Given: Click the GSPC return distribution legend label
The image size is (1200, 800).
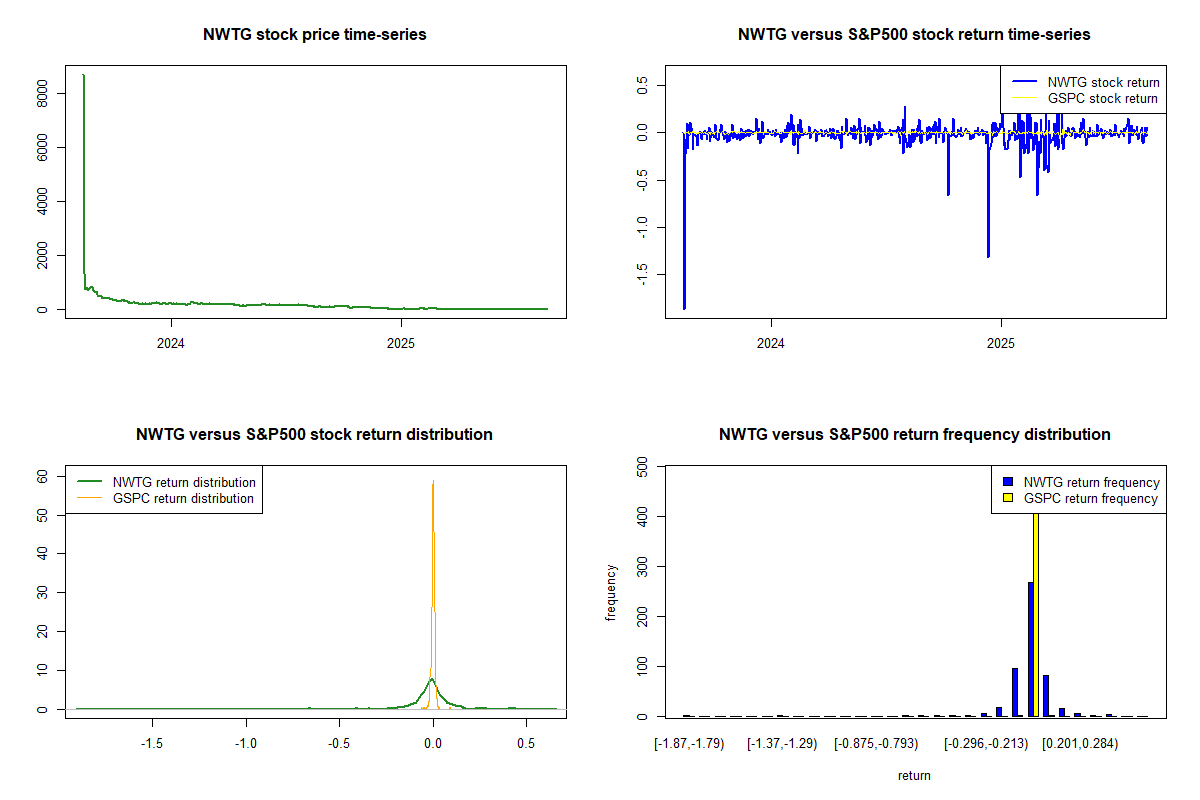Looking at the screenshot, I should (183, 498).
